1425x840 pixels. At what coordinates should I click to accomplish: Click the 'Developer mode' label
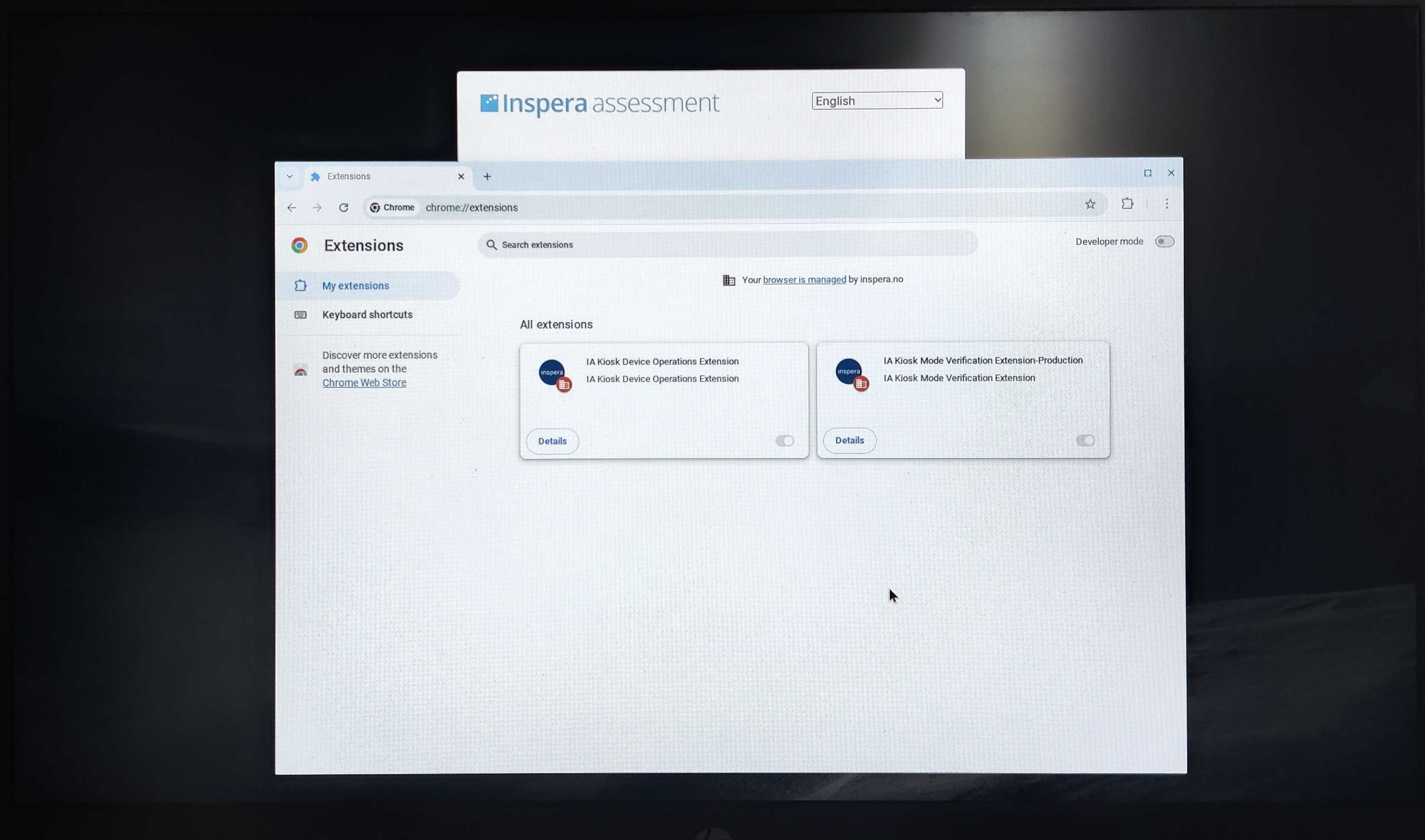click(x=1109, y=242)
